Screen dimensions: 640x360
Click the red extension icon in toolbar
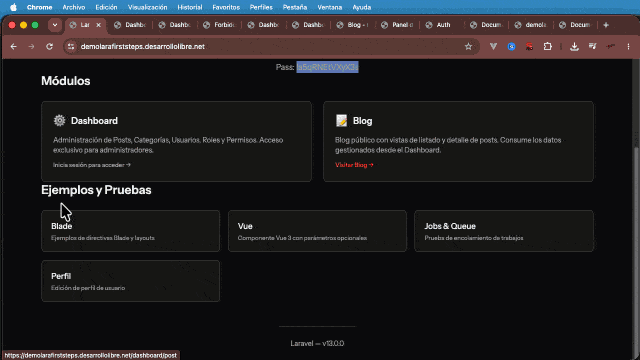(x=529, y=47)
